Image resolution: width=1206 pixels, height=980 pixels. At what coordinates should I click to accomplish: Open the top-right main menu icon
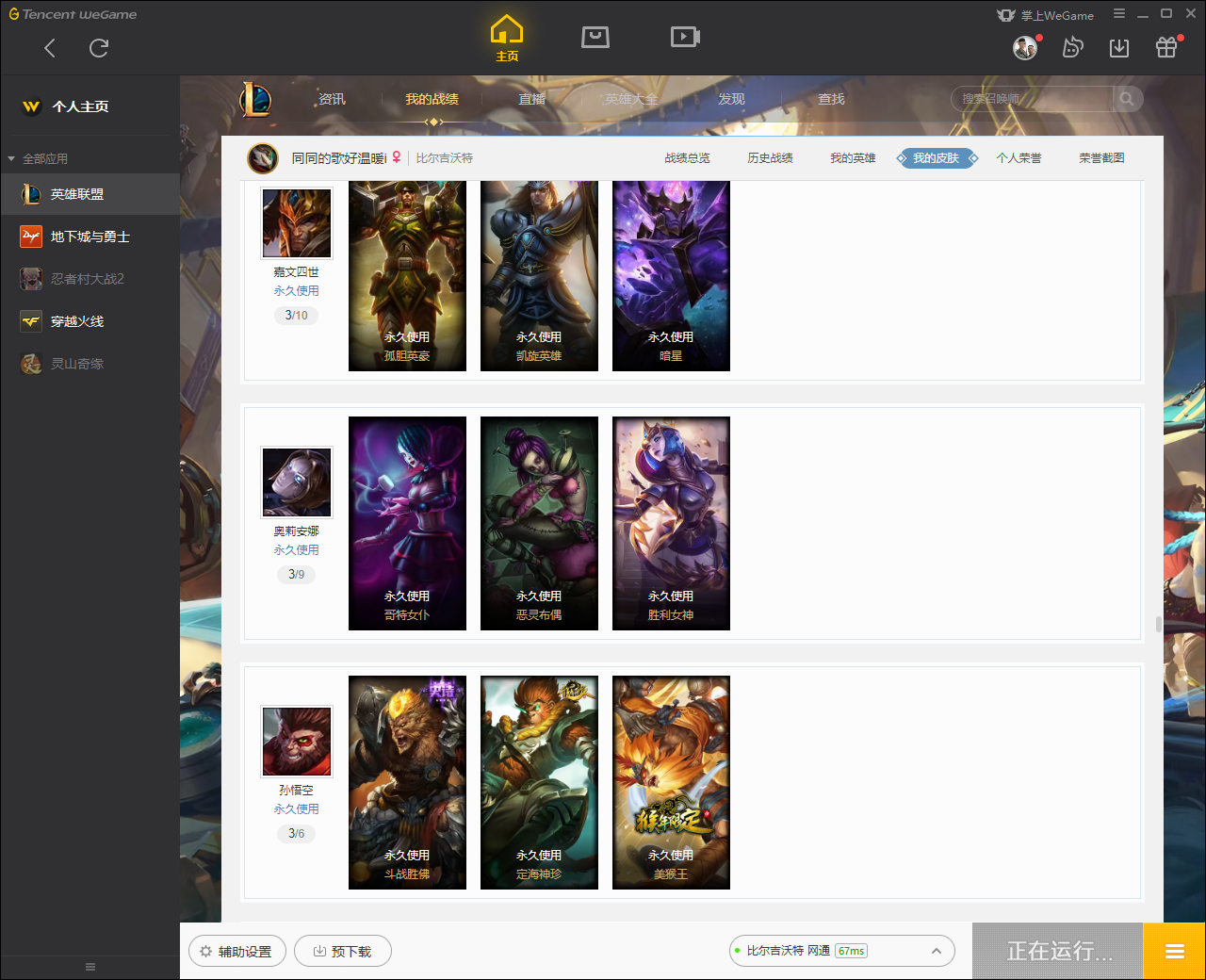coord(1119,14)
